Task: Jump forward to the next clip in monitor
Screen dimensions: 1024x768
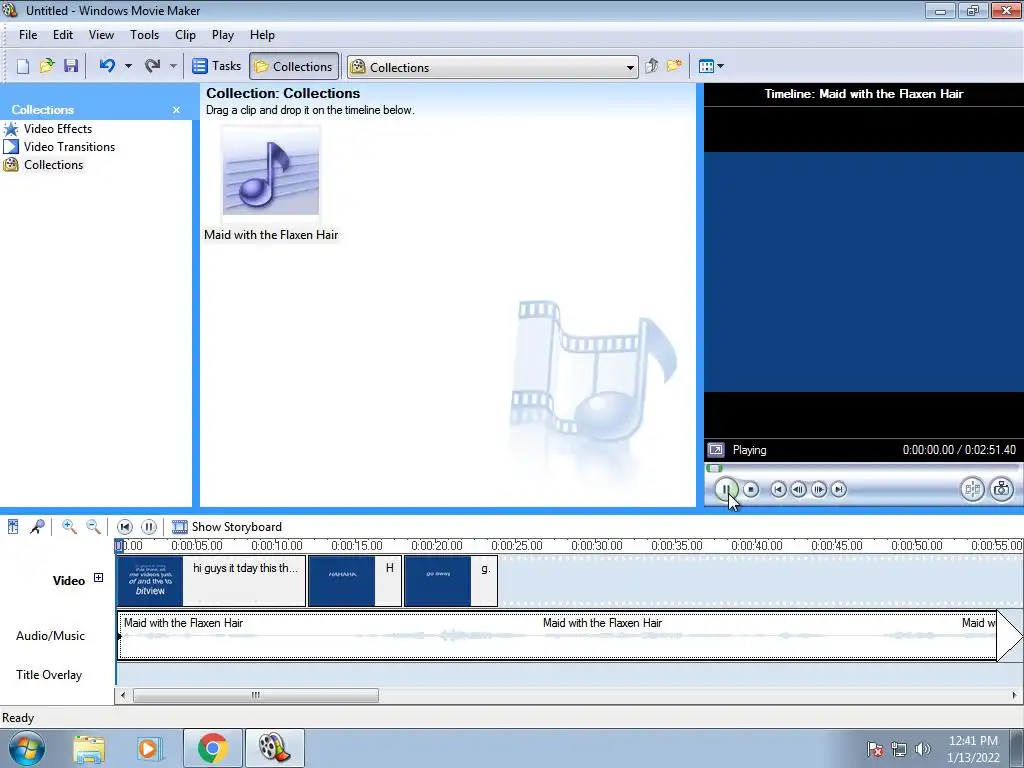Action: [839, 489]
